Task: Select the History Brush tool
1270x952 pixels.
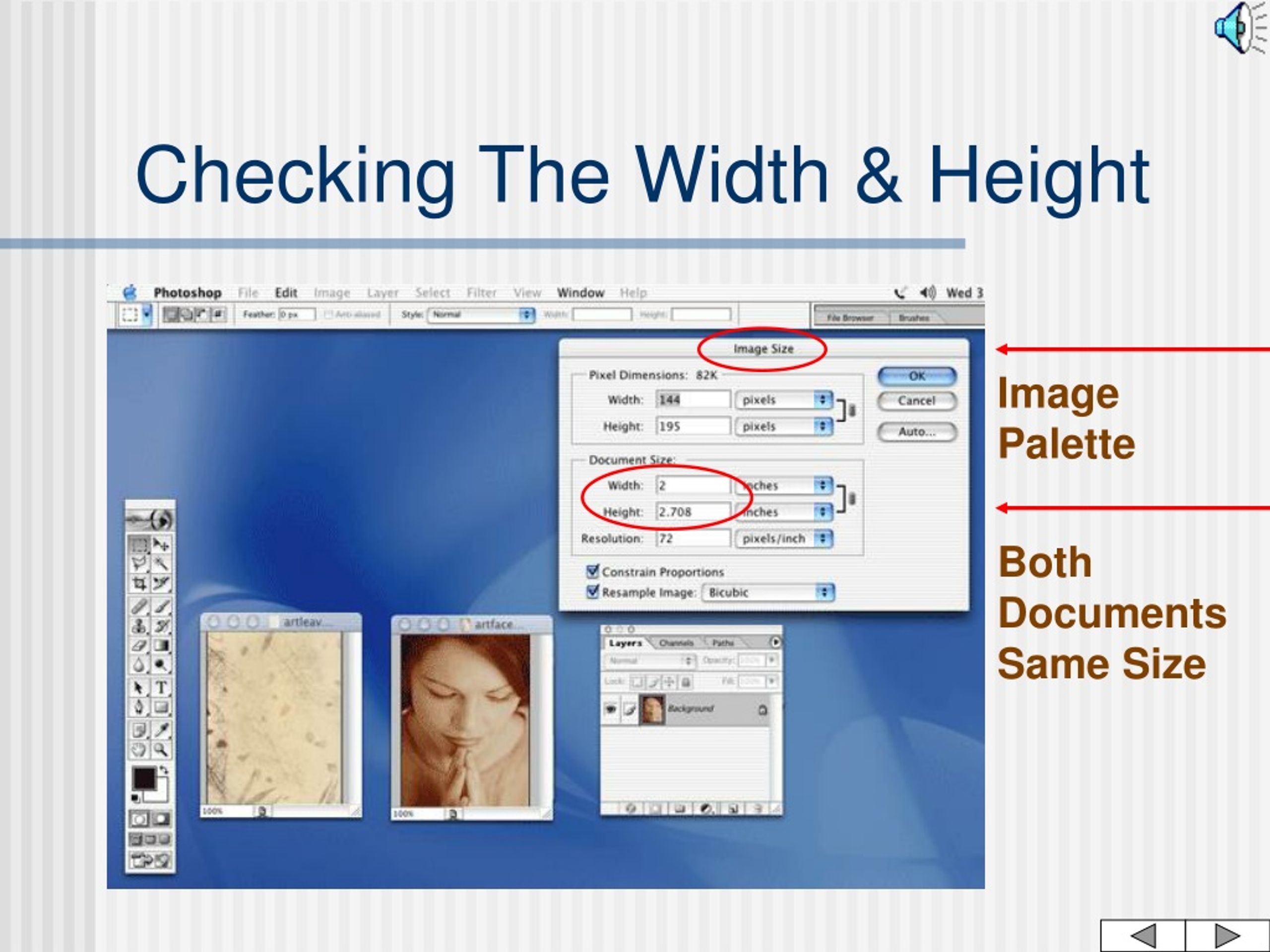Action: (161, 627)
